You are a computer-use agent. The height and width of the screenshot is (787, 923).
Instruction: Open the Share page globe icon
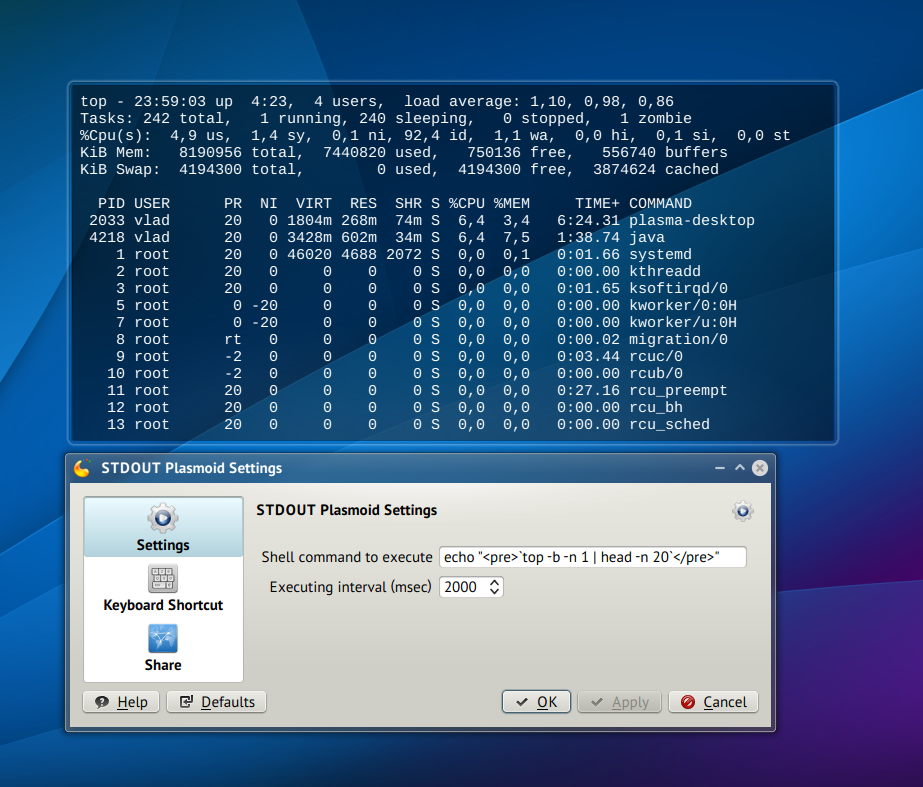163,639
